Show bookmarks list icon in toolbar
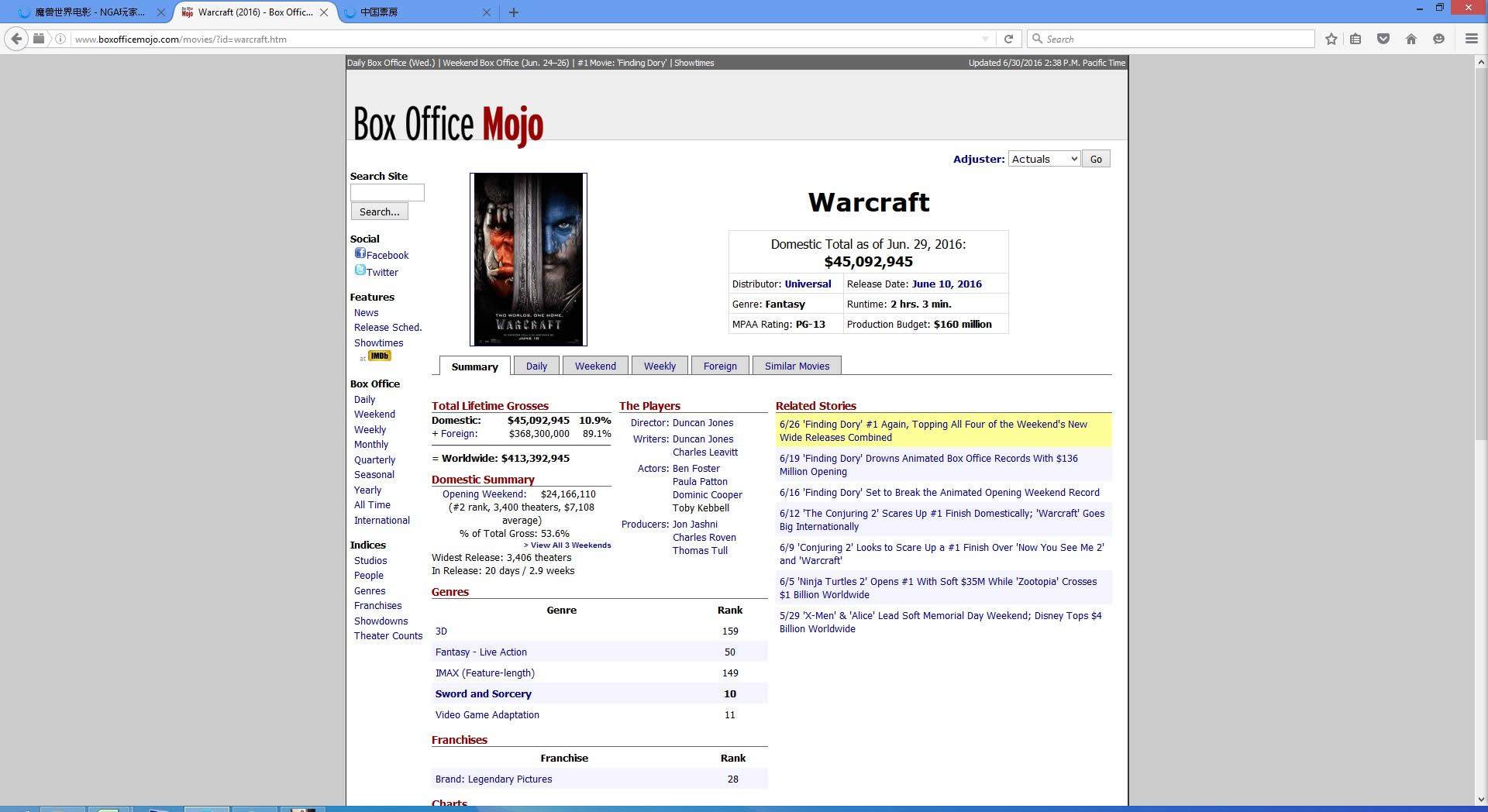The height and width of the screenshot is (812, 1488). [x=1355, y=39]
